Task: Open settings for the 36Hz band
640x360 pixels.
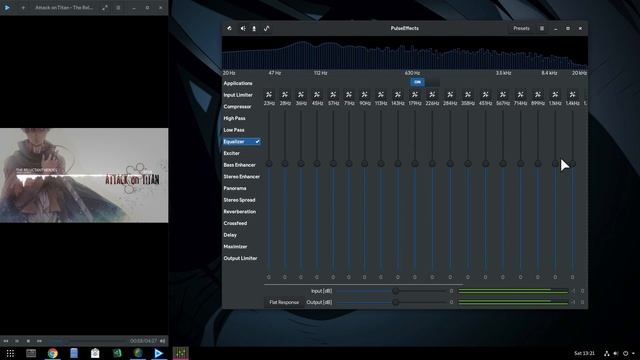Action: tap(301, 95)
